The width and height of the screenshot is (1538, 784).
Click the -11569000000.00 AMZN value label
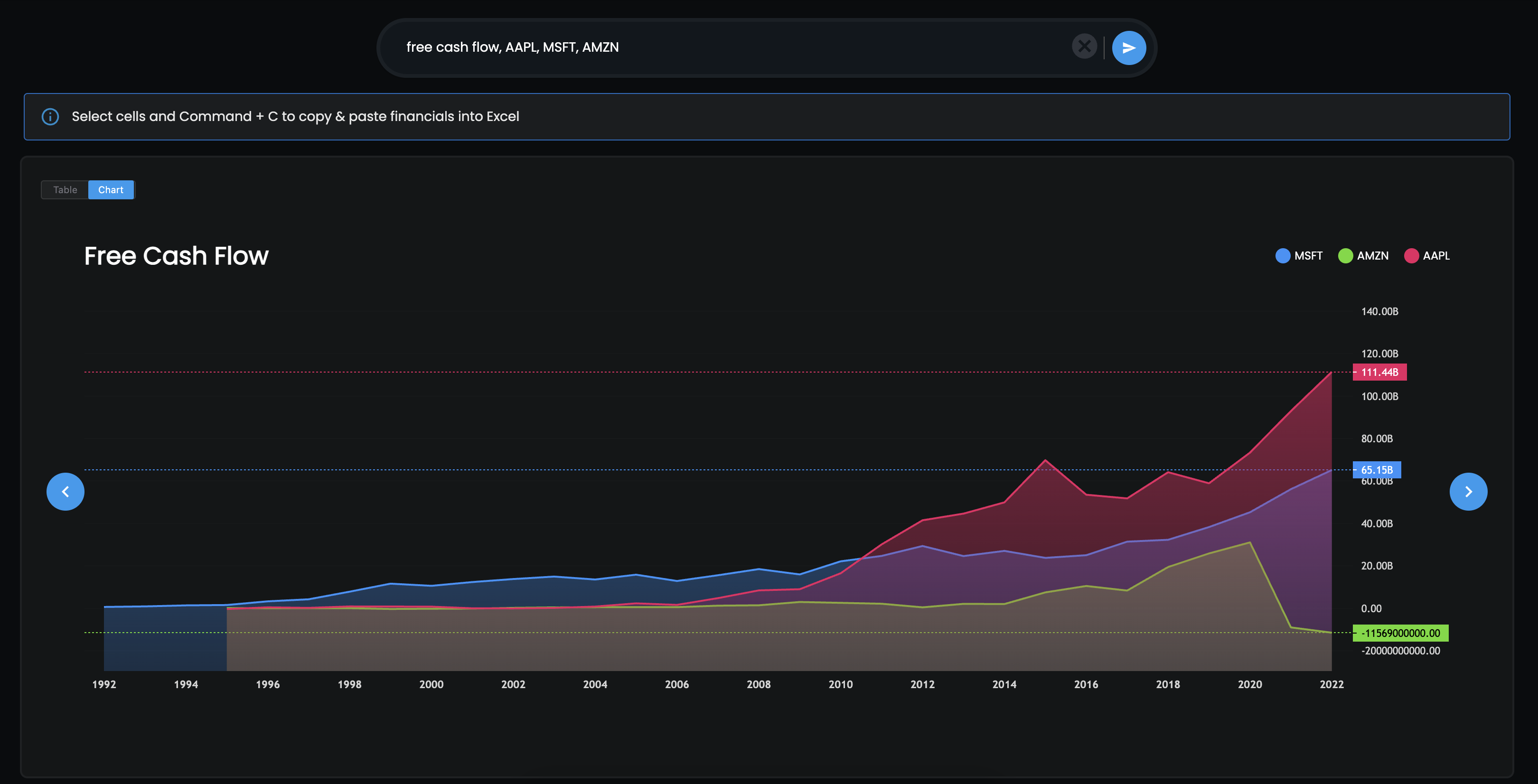tap(1400, 633)
